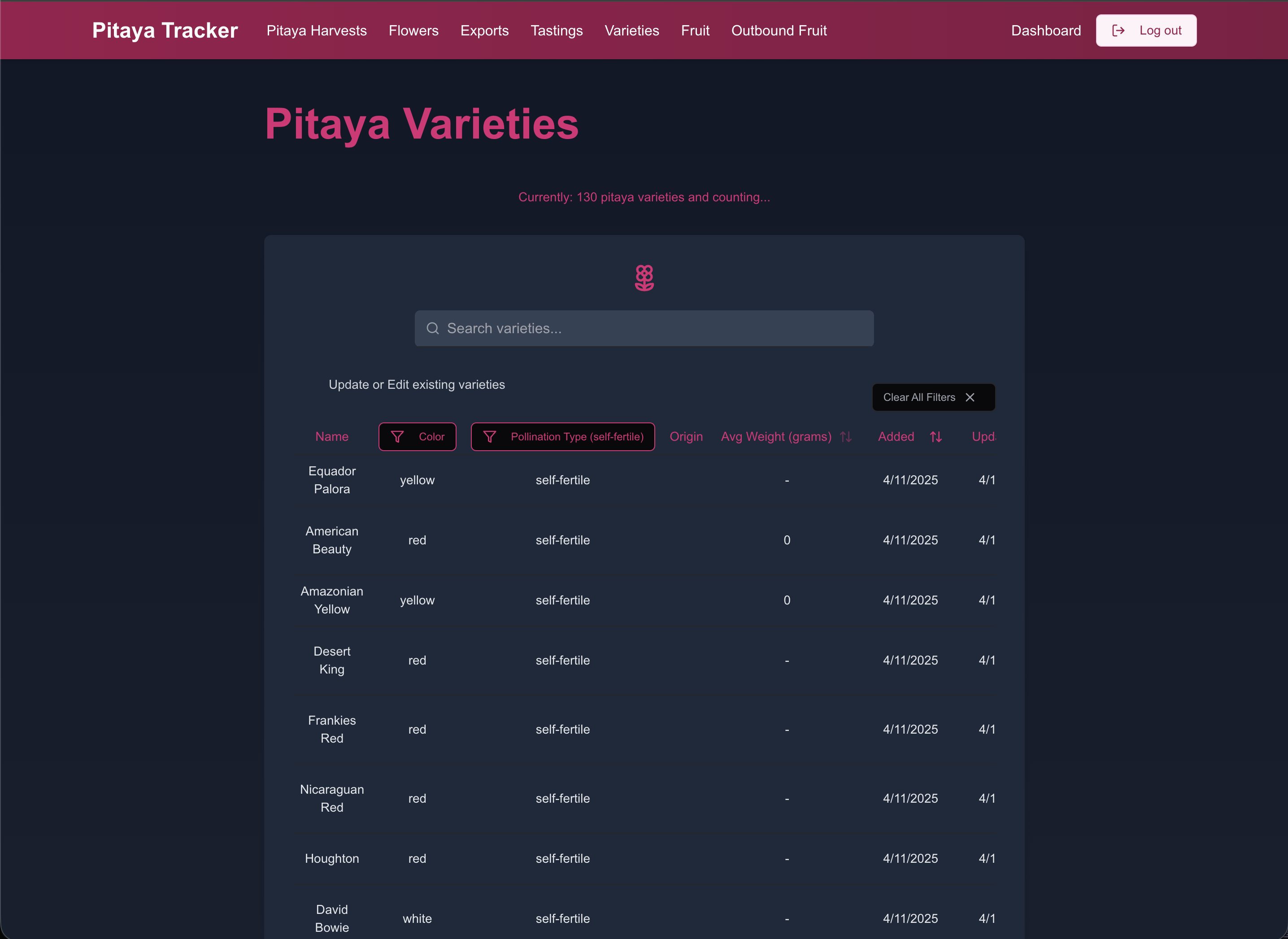This screenshot has width=1288, height=939.
Task: Click the Avg Weight (grams) column header
Action: click(x=776, y=436)
